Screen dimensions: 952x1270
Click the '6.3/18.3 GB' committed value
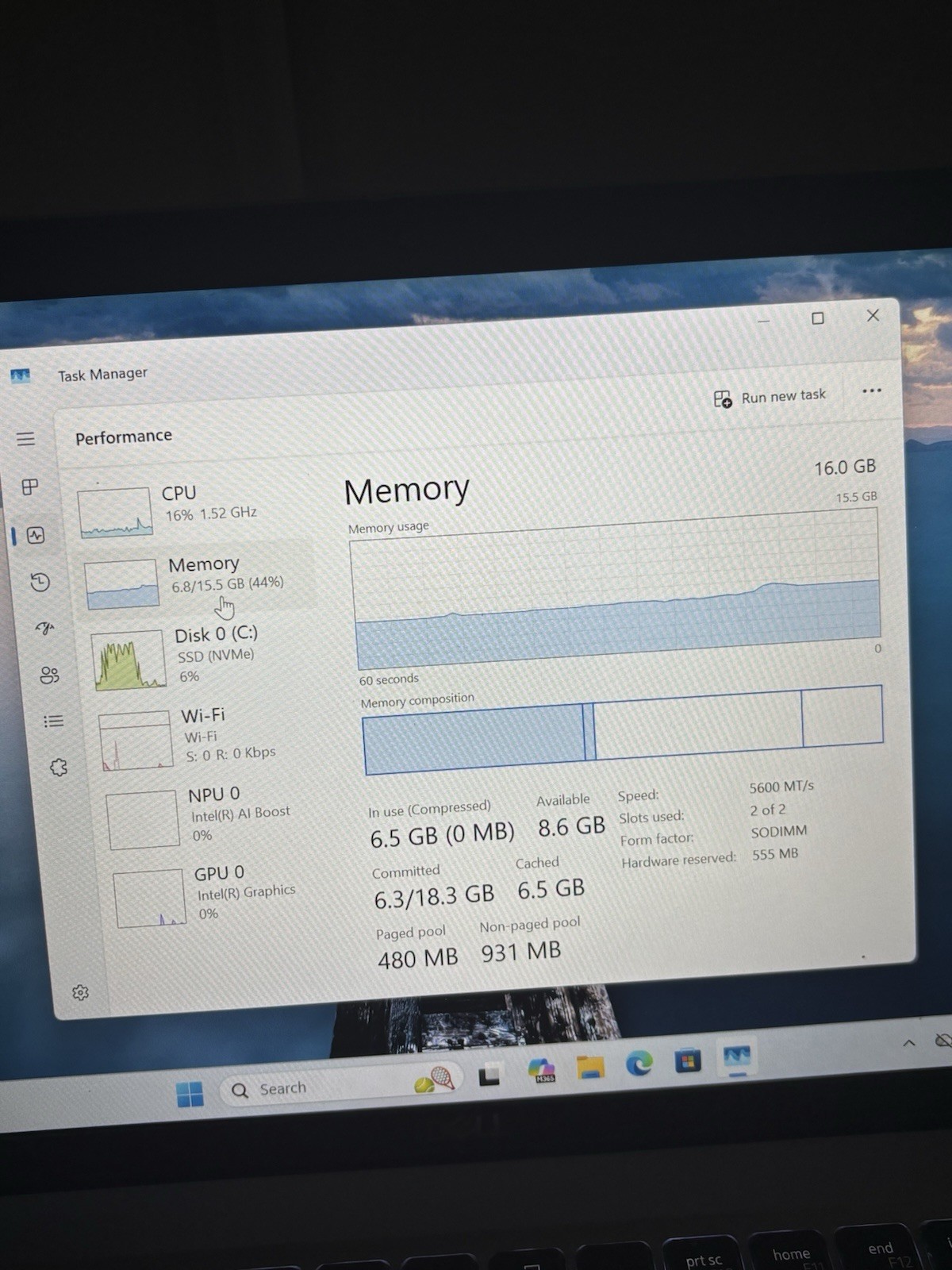click(434, 898)
